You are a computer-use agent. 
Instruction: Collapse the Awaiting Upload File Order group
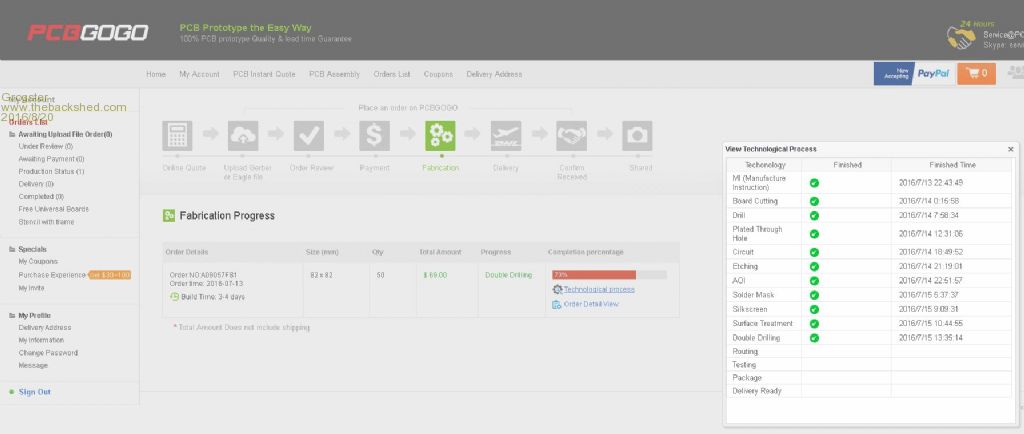point(12,134)
